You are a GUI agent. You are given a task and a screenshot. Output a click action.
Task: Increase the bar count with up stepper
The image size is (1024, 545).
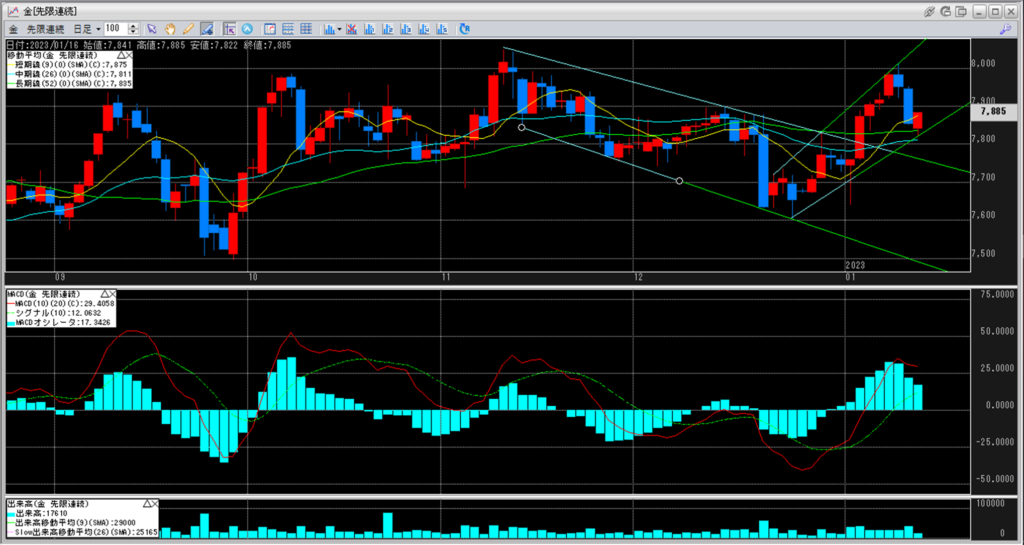click(133, 26)
